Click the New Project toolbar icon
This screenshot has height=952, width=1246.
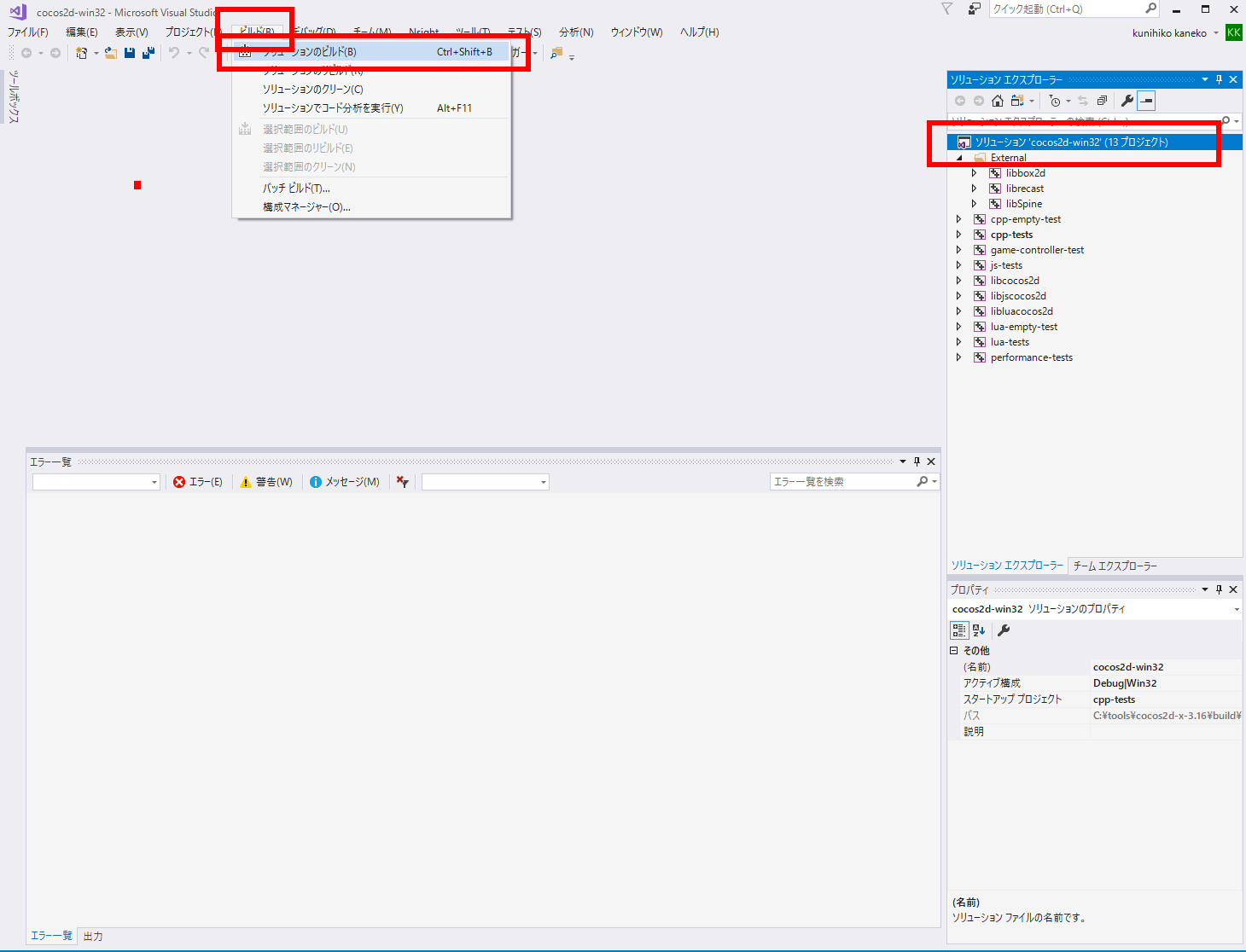[81, 53]
